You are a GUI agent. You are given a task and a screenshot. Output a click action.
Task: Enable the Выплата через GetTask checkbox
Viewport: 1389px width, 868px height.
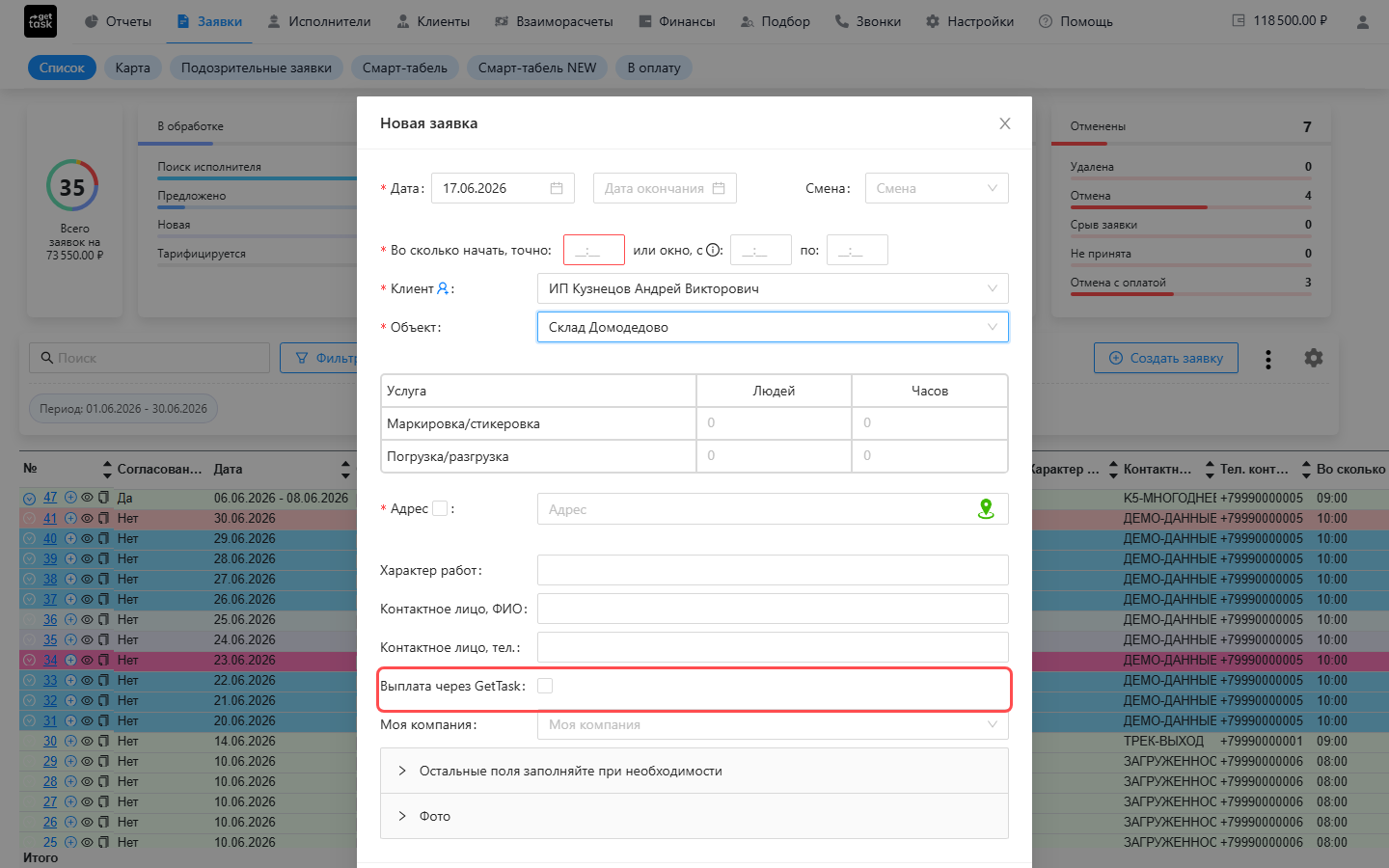(x=545, y=686)
